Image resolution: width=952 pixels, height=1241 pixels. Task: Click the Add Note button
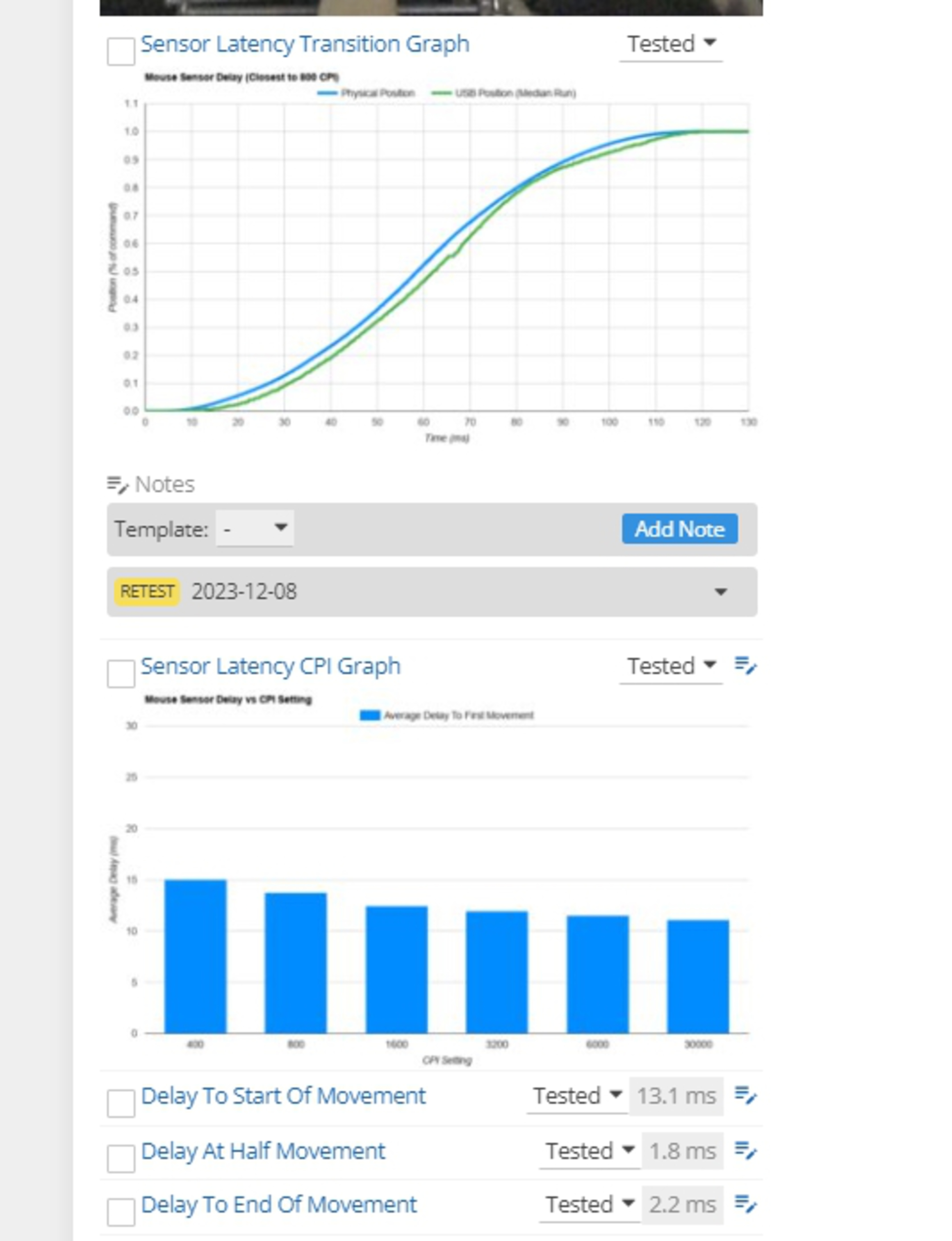coord(680,529)
